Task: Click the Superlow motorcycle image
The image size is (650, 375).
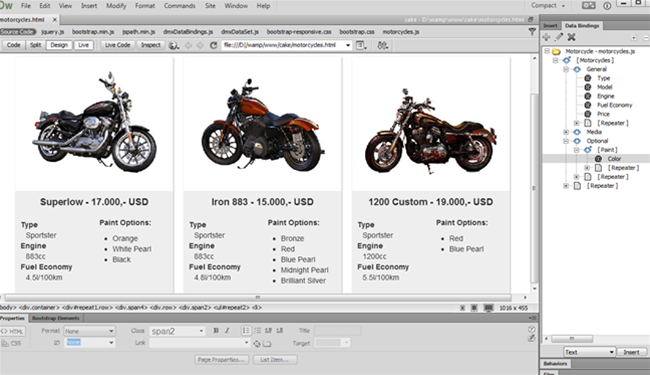Action: pos(95,122)
